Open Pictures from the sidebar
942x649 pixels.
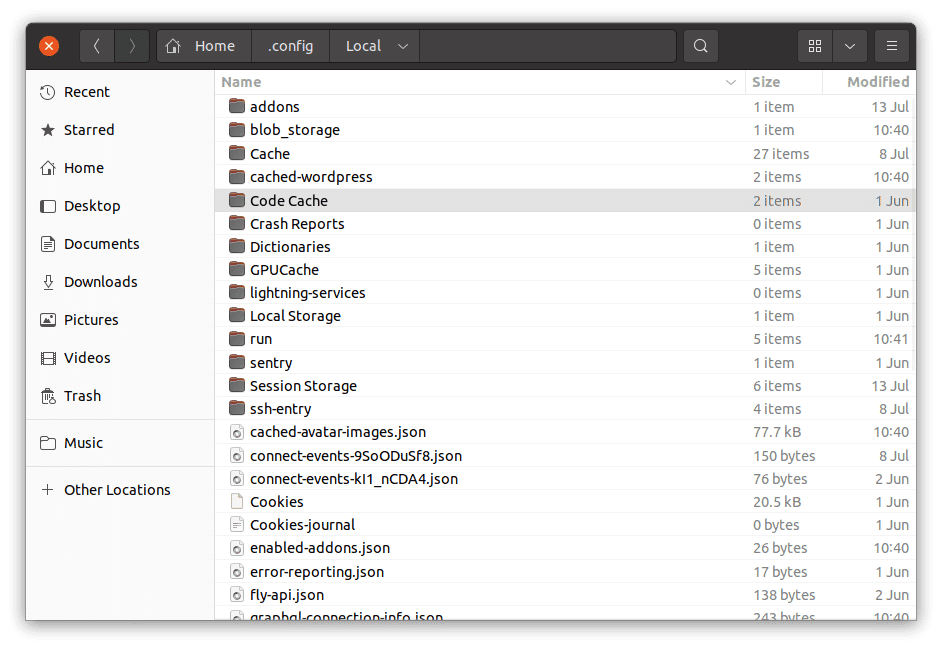coord(85,319)
